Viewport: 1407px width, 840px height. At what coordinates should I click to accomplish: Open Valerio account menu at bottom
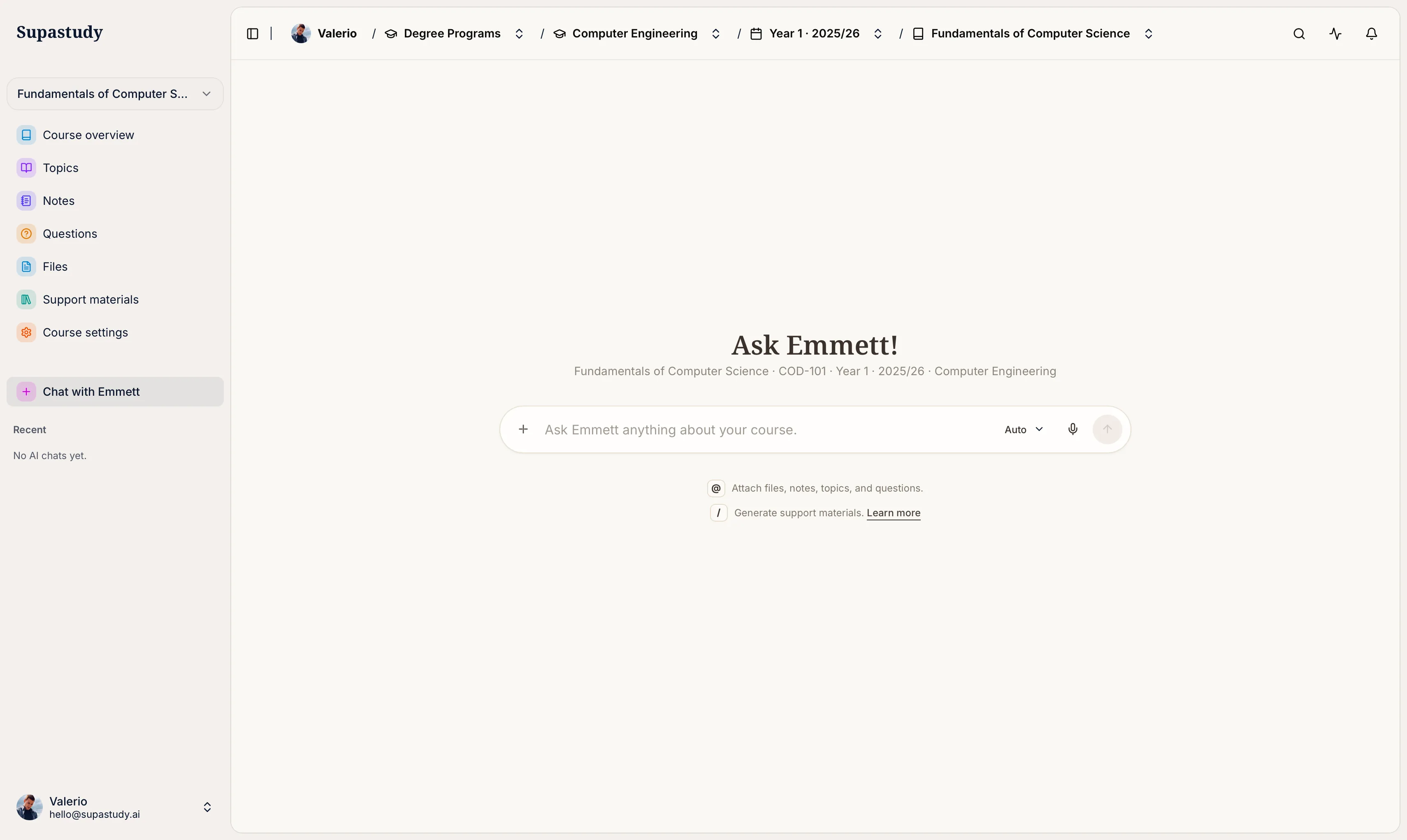point(115,807)
